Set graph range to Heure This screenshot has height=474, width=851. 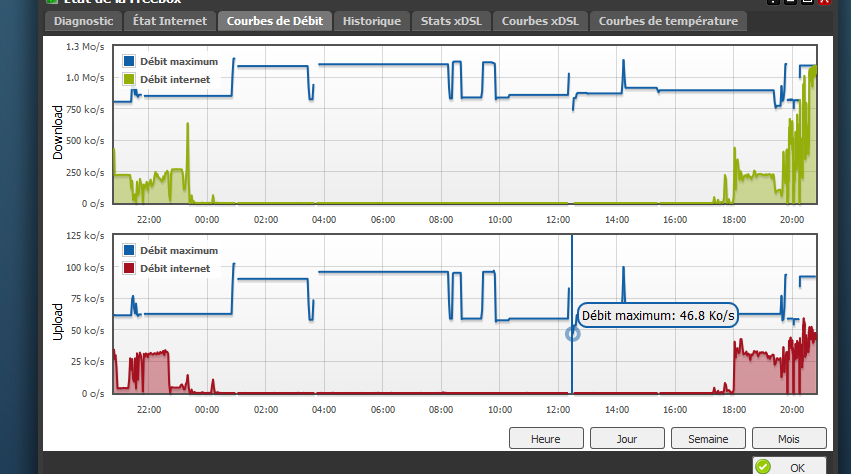[x=546, y=438]
